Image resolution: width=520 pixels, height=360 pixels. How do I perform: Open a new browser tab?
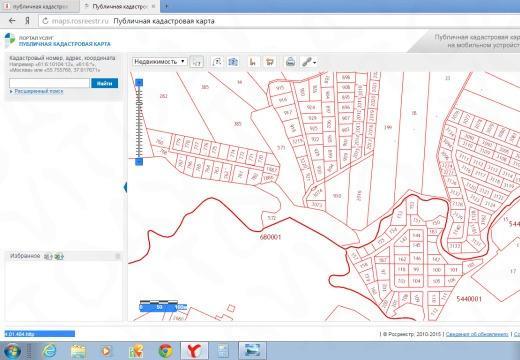167,6
